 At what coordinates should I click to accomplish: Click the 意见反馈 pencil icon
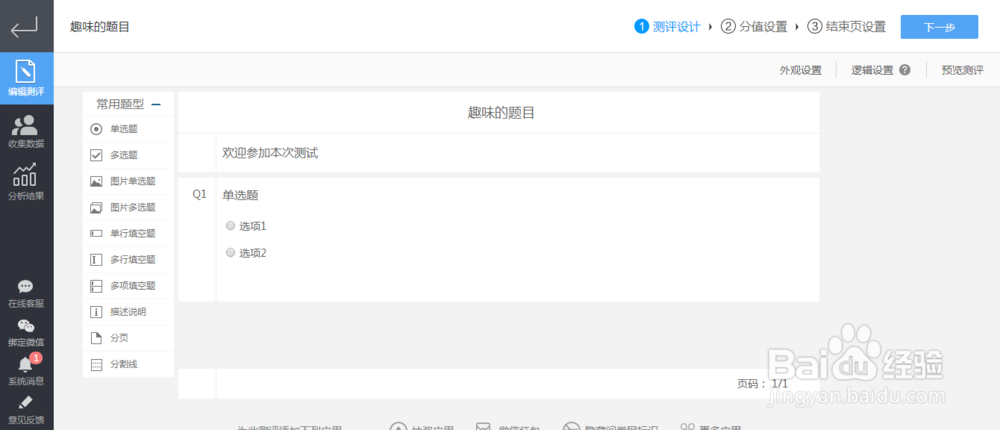[26, 403]
